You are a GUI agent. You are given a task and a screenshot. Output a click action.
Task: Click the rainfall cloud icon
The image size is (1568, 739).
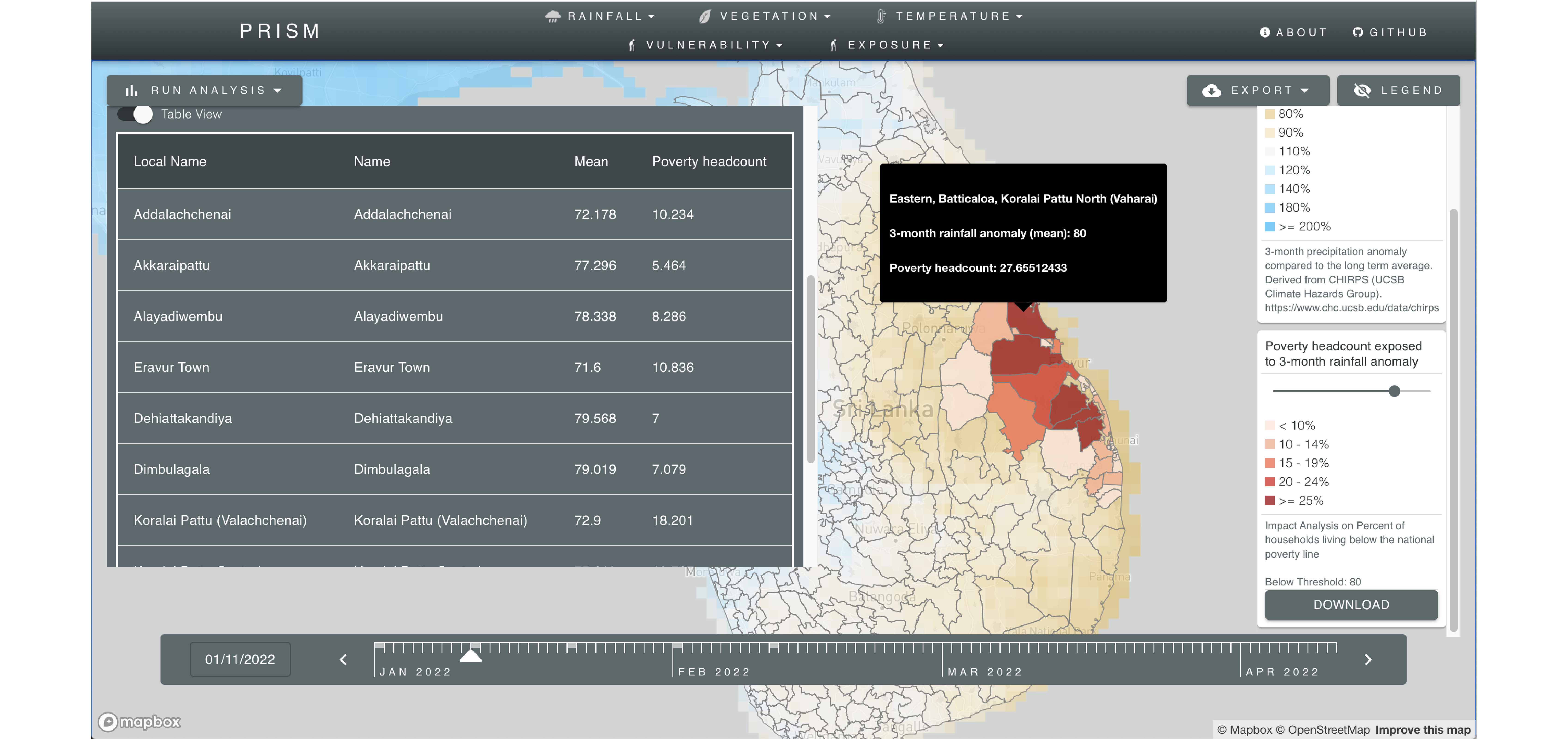[x=553, y=16]
